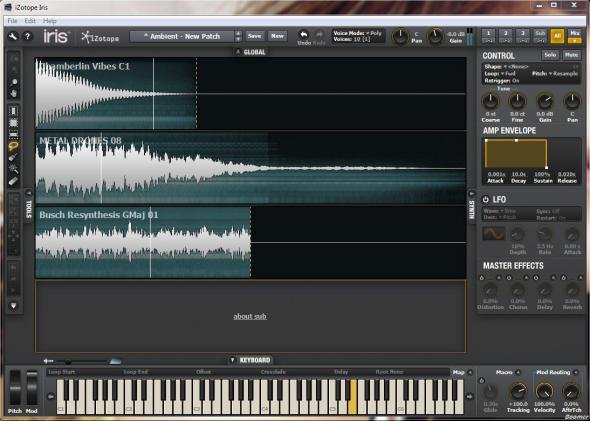590x421 pixels.
Task: Collapse the TOOLS side panel
Action: pos(29,193)
